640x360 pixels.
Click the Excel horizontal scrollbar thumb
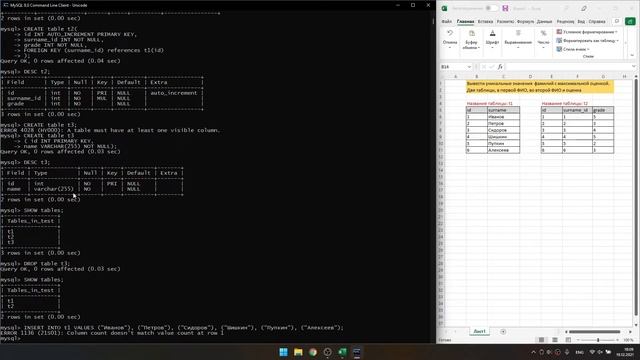594,332
